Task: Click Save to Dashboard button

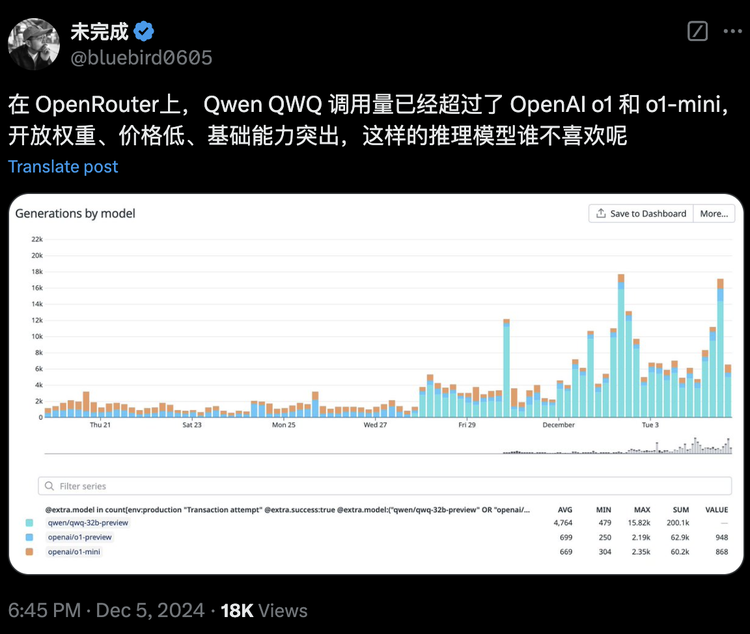Action: 641,213
